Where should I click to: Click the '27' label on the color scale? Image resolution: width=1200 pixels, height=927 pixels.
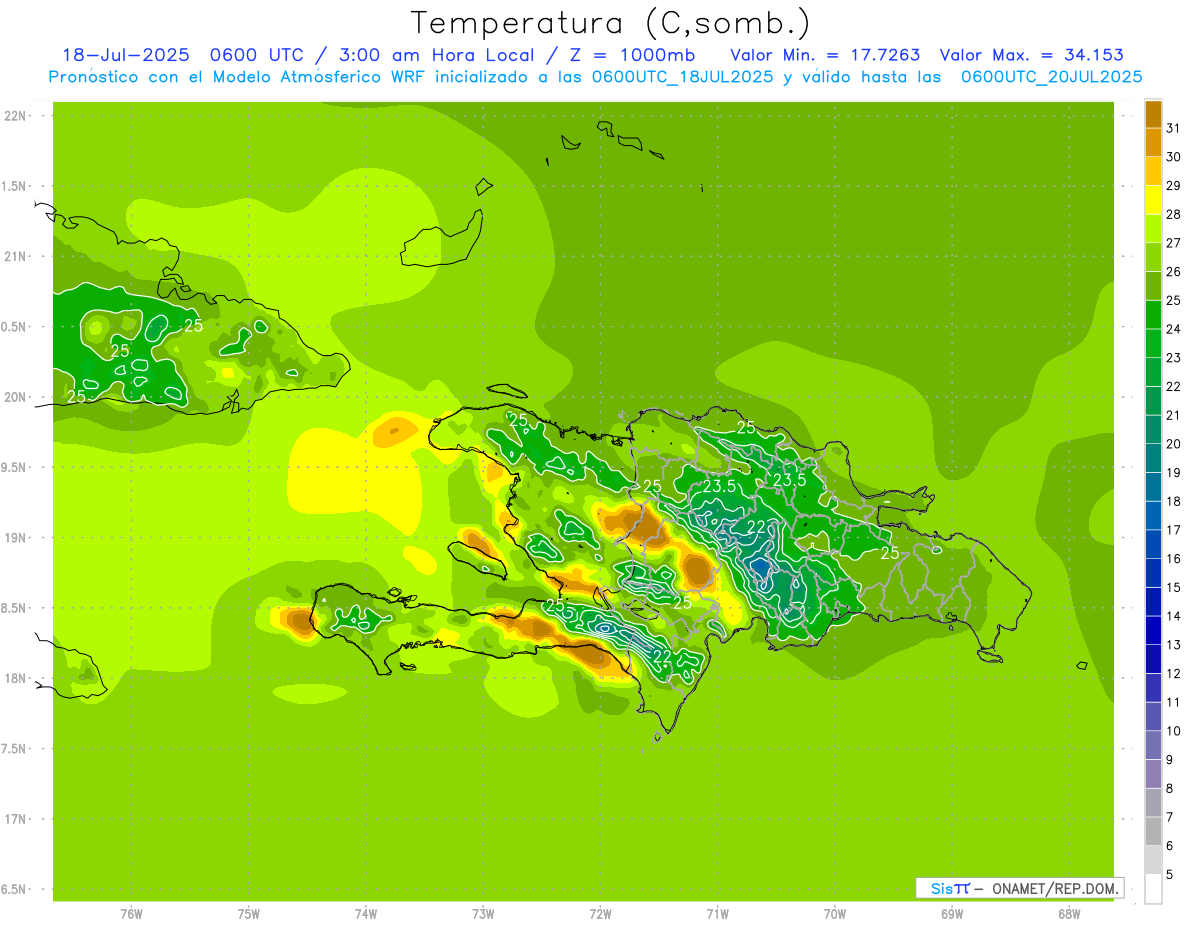(x=1174, y=243)
